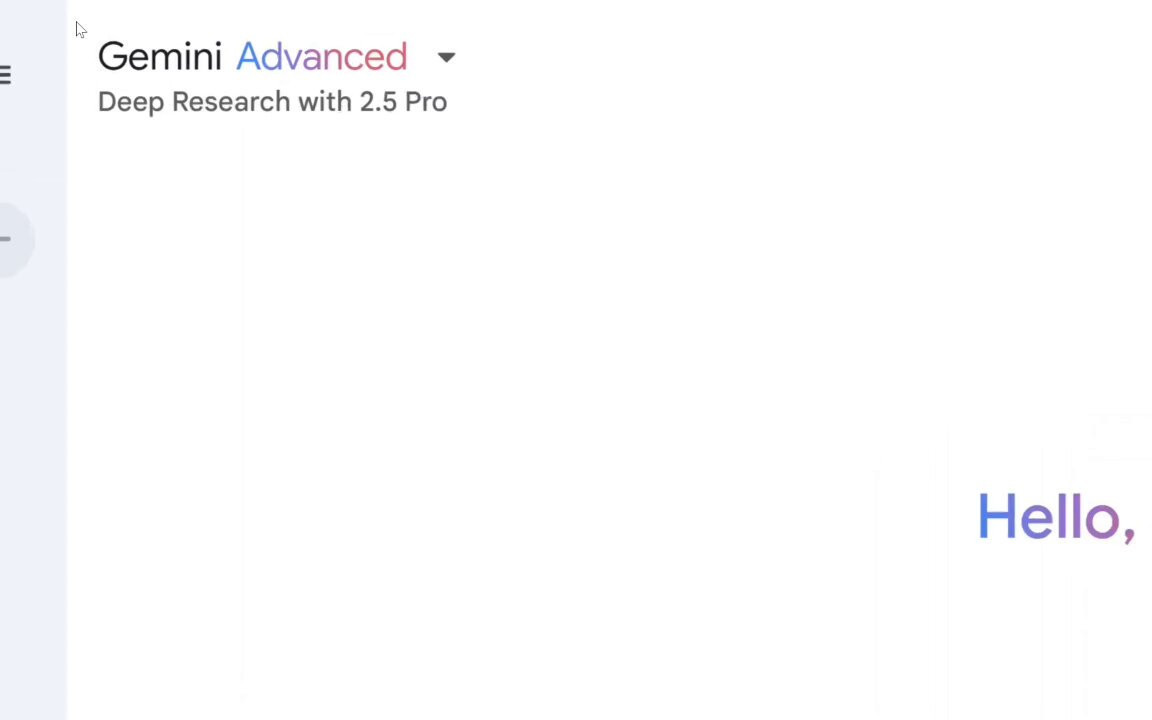Click the gradient 'Advanced' label
Viewport: 1152px width, 720px height.
321,57
